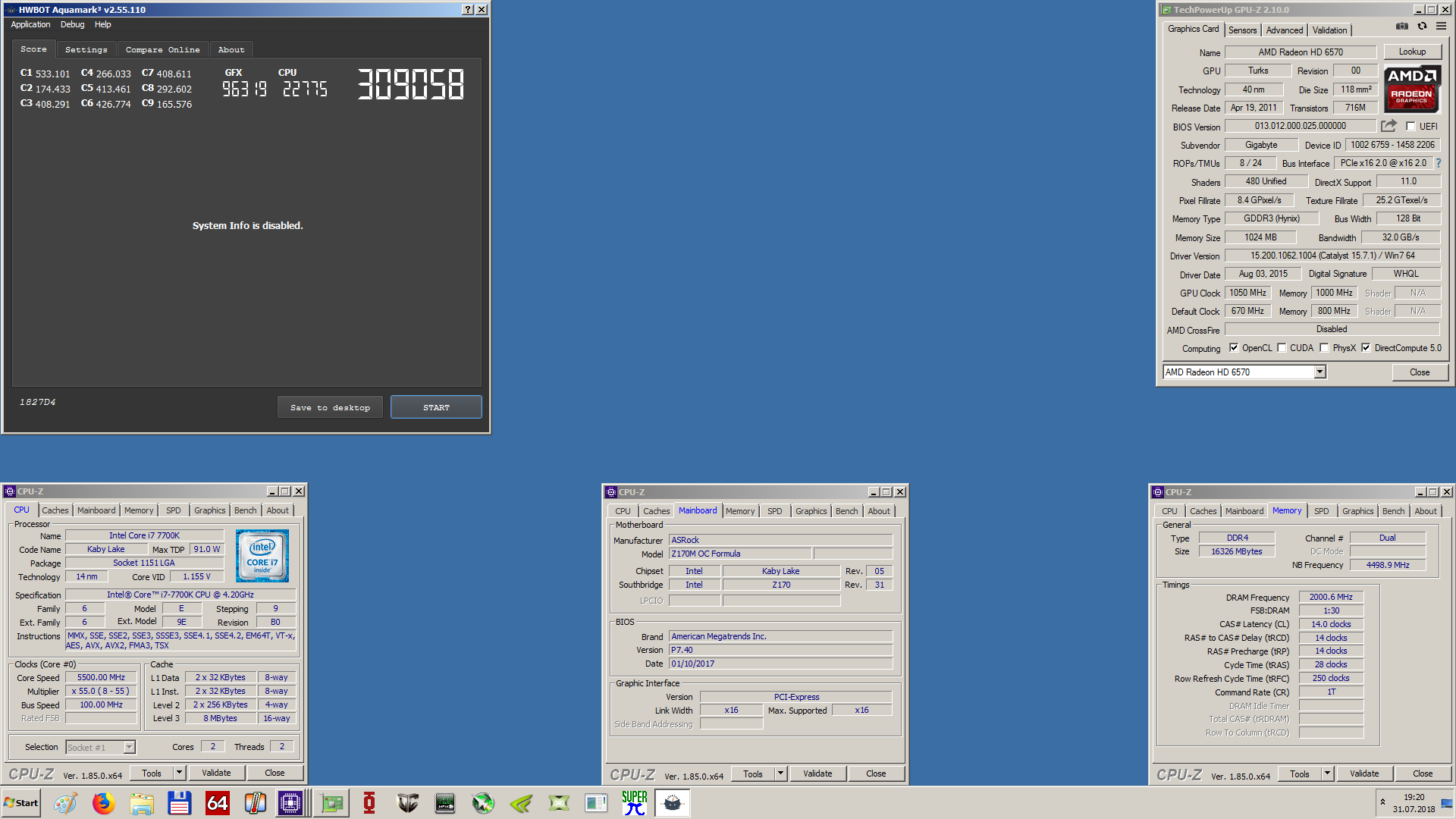Open the Application menu in HWBOT Aquamark
The height and width of the screenshot is (819, 1456).
point(30,24)
